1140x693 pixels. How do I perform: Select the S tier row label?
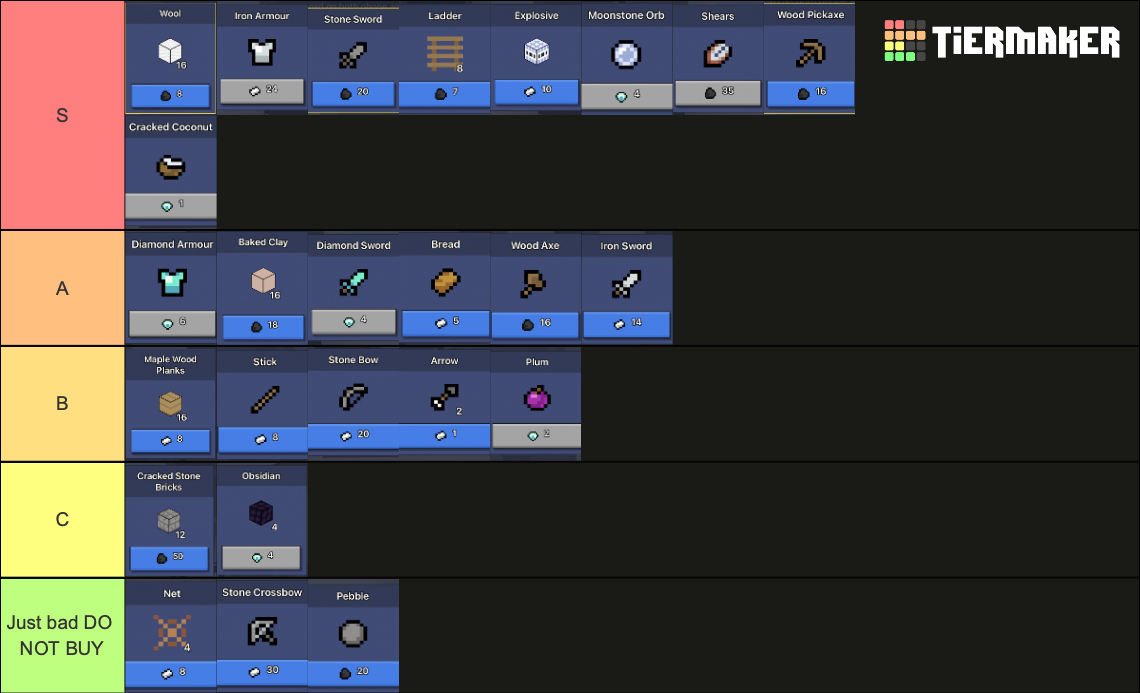tap(62, 115)
